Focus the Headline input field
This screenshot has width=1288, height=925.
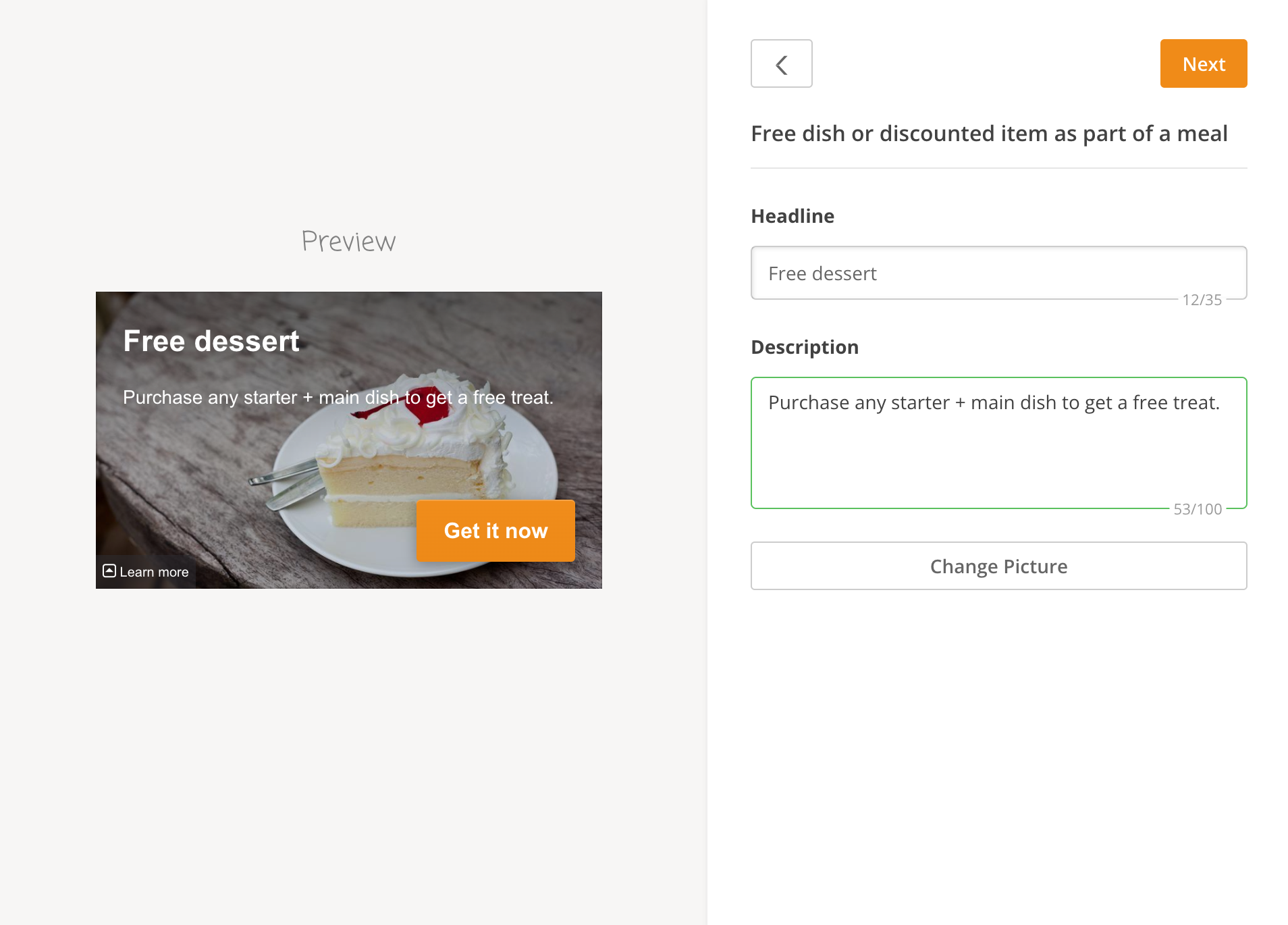(x=998, y=273)
